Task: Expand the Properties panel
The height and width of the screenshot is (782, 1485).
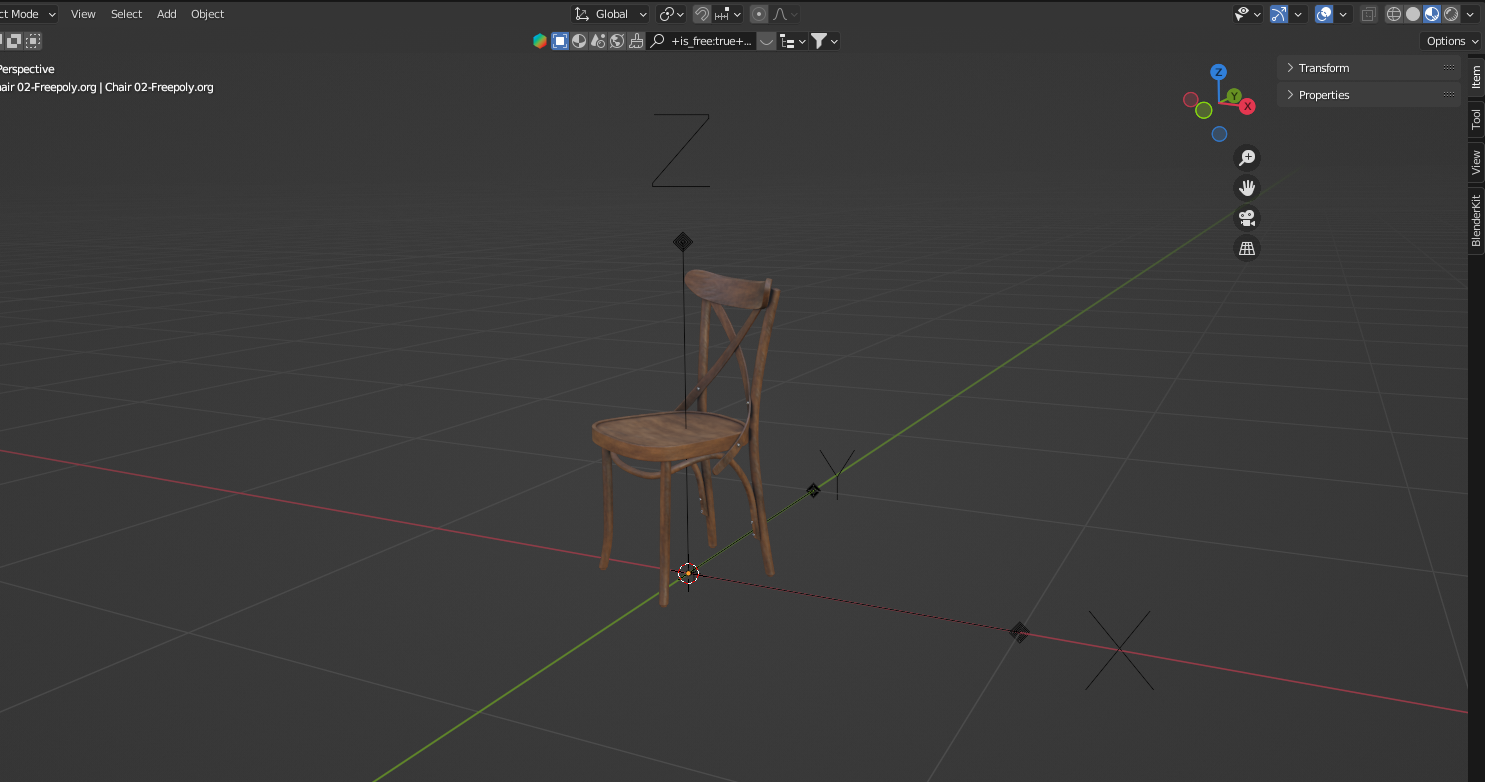Action: [1368, 95]
